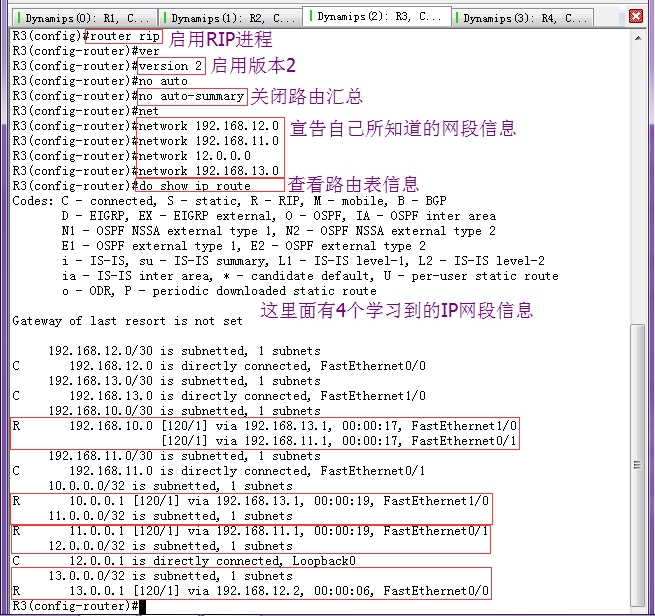Click the vertical scrollbar thumb
Viewport: 655px width, 616px height.
click(x=637, y=465)
